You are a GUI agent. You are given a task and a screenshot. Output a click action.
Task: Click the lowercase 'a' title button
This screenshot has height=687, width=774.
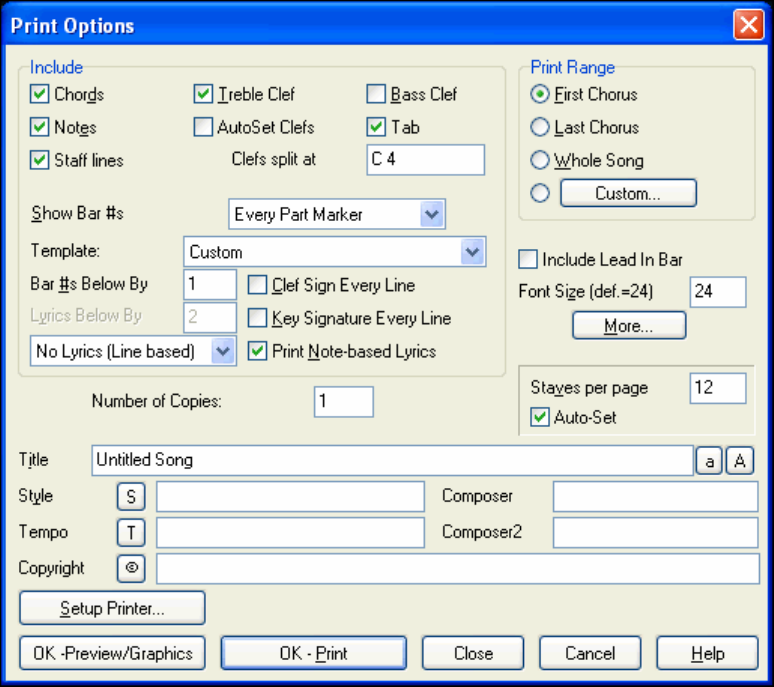pyautogui.click(x=709, y=460)
